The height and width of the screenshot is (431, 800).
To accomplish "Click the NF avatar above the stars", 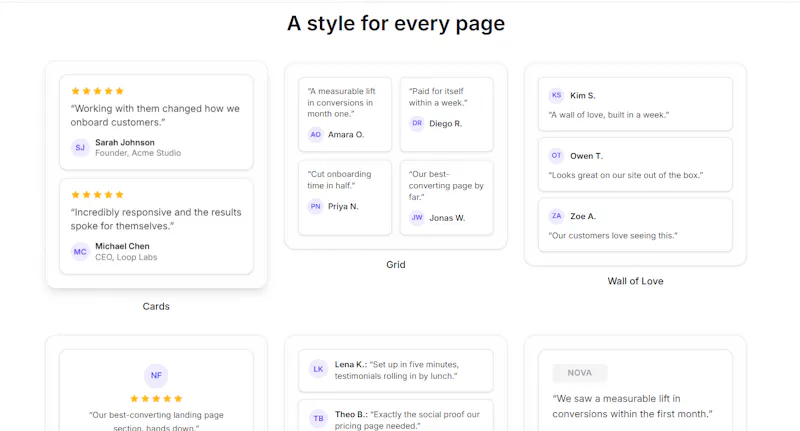I will click(x=156, y=375).
